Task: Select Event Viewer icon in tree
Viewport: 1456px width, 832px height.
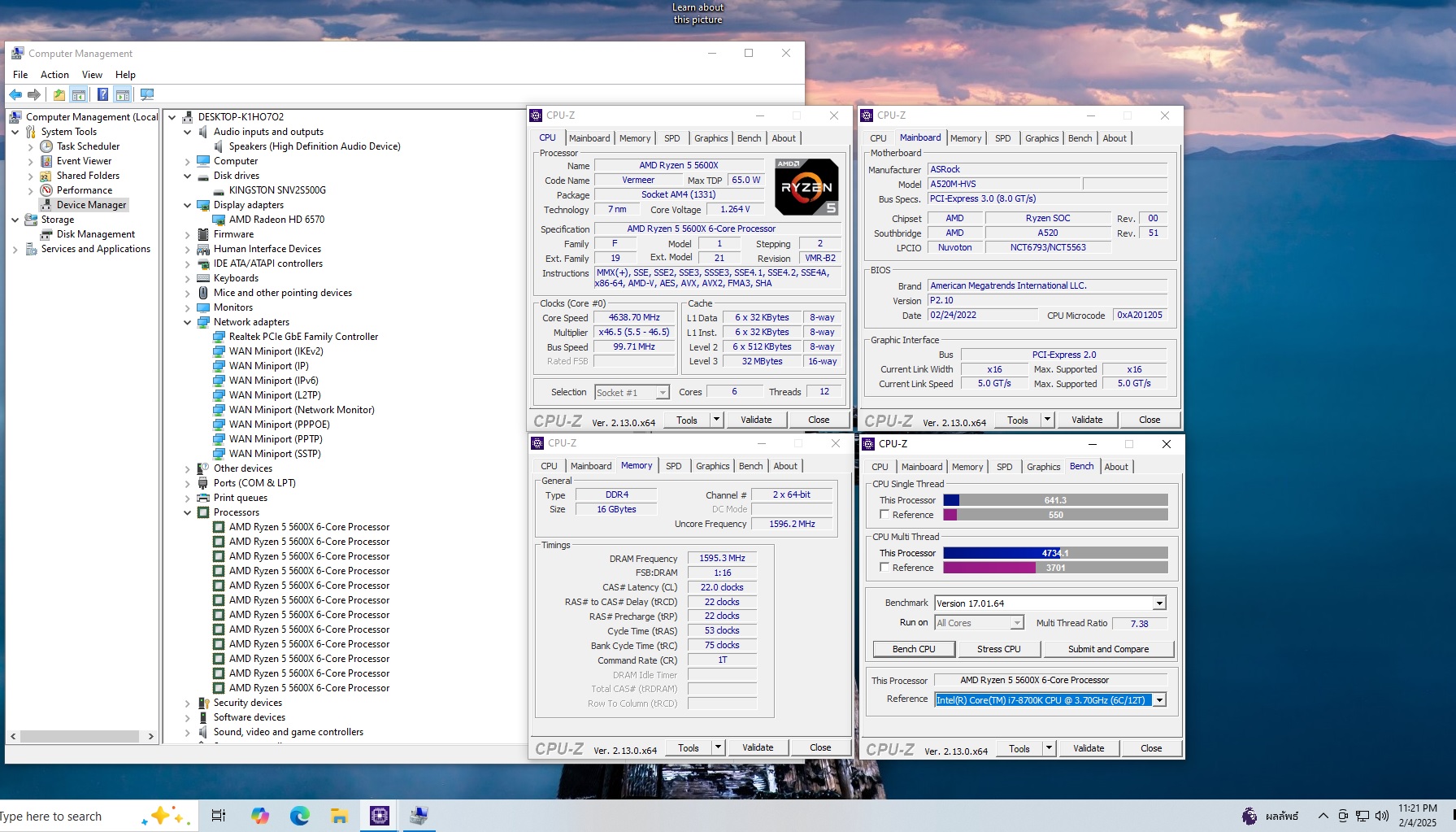Action: tap(46, 161)
